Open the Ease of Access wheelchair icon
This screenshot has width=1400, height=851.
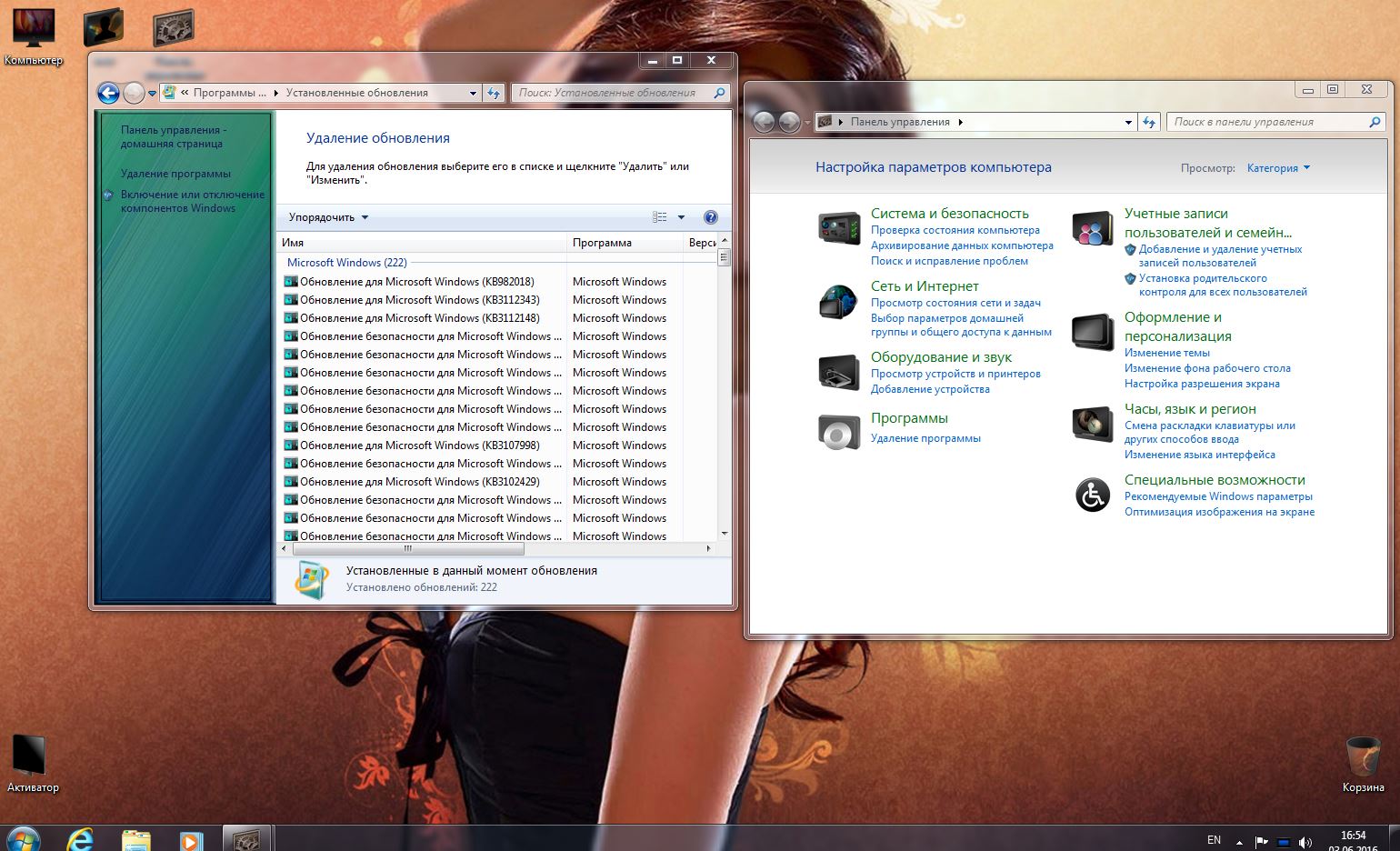[1092, 496]
